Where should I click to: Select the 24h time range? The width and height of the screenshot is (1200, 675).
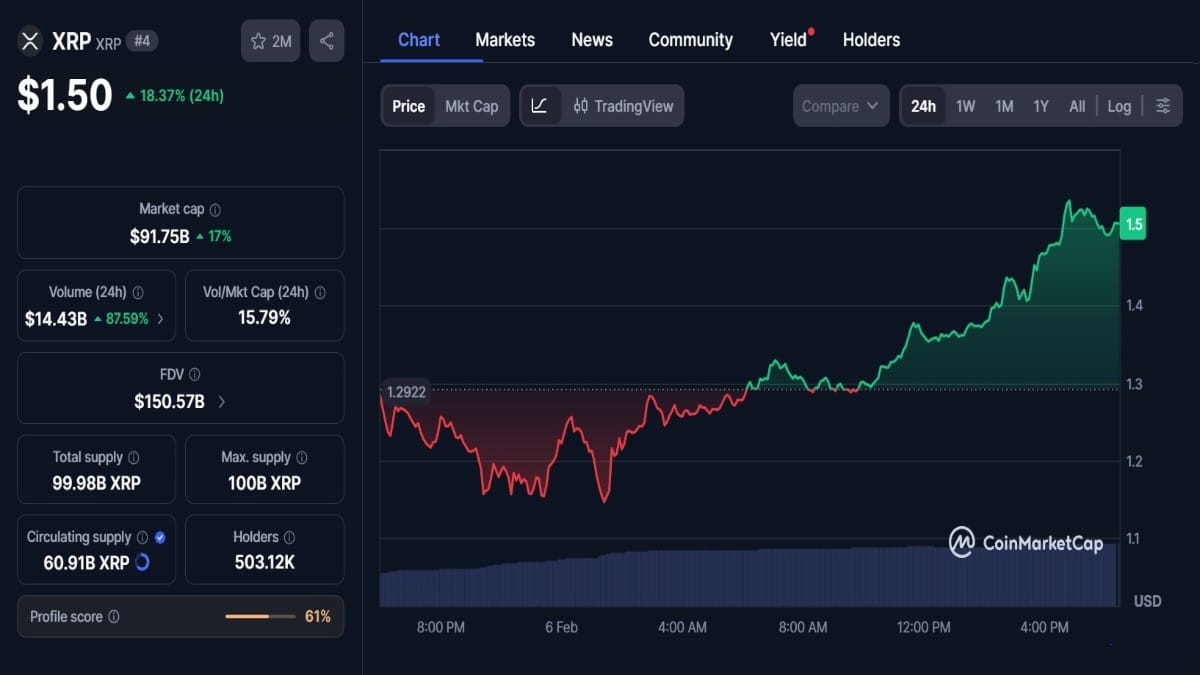[x=923, y=106]
